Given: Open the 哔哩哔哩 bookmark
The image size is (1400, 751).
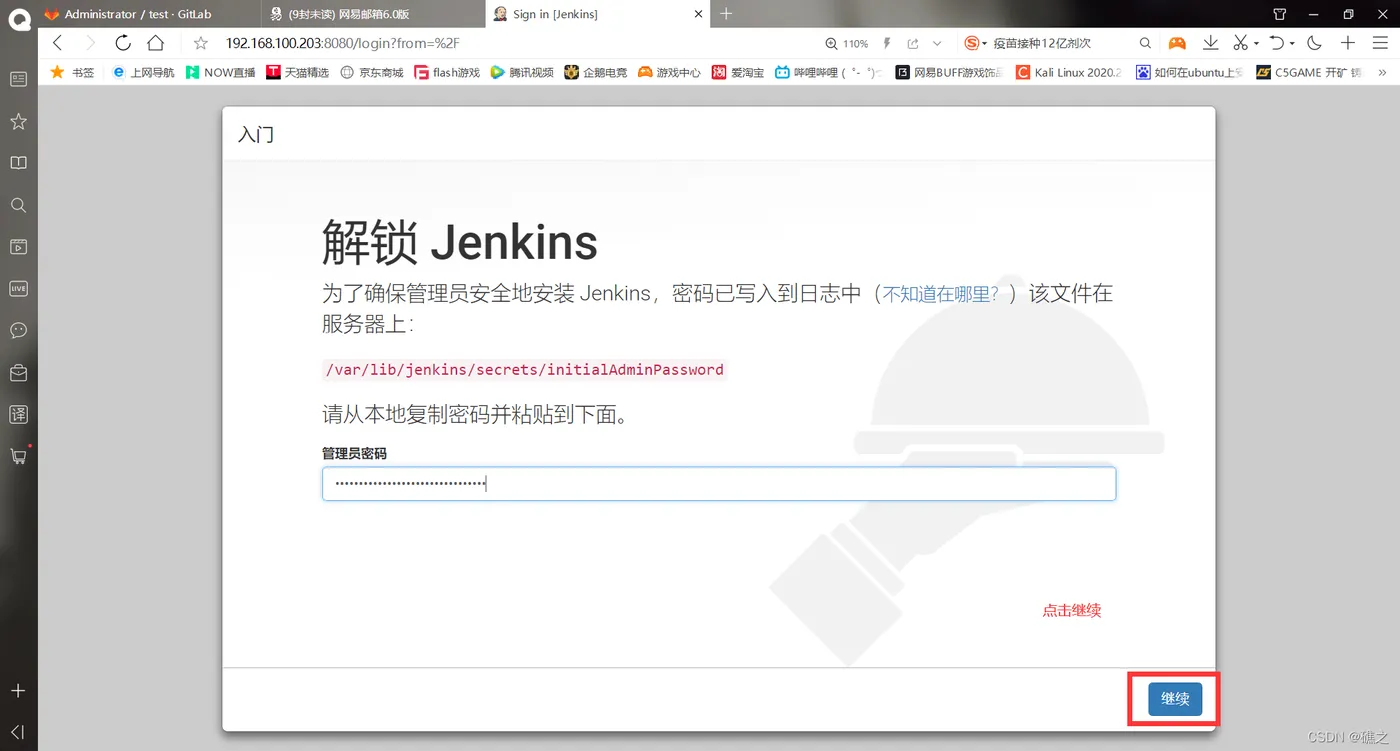Looking at the screenshot, I should 829,72.
